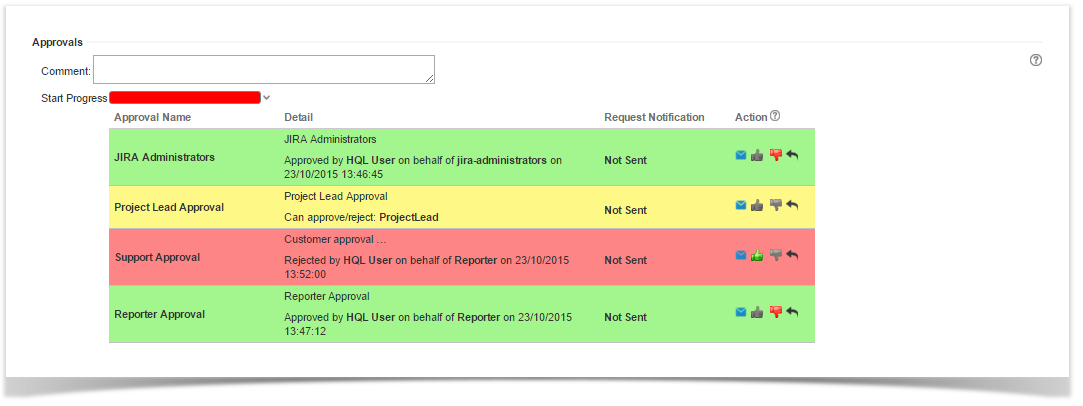Click the Approval Name column header
The height and width of the screenshot is (406, 1083).
pos(152,117)
